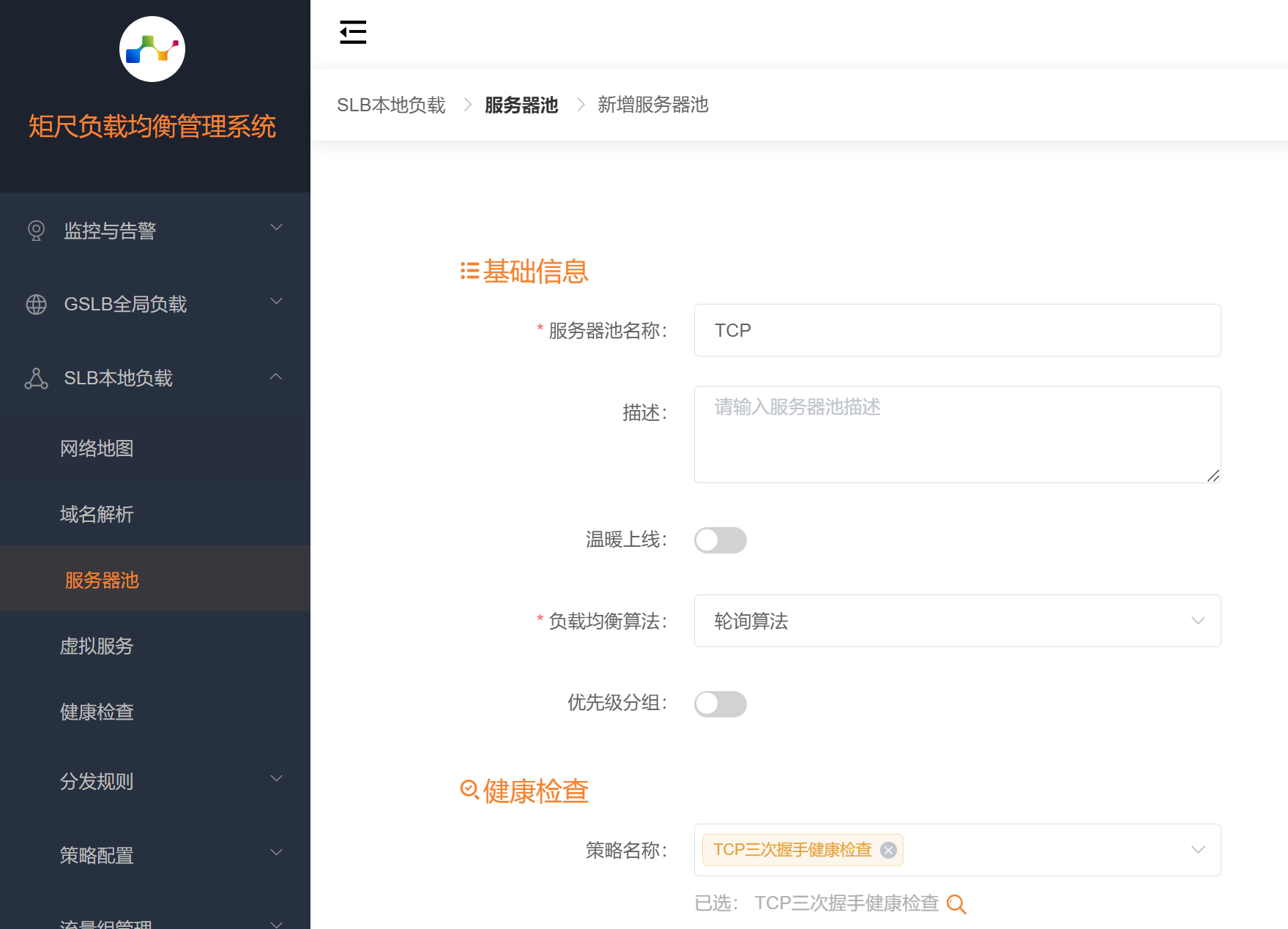1288x929 pixels.
Task: Click SLB本地负载 in the breadcrumb
Action: tap(391, 105)
